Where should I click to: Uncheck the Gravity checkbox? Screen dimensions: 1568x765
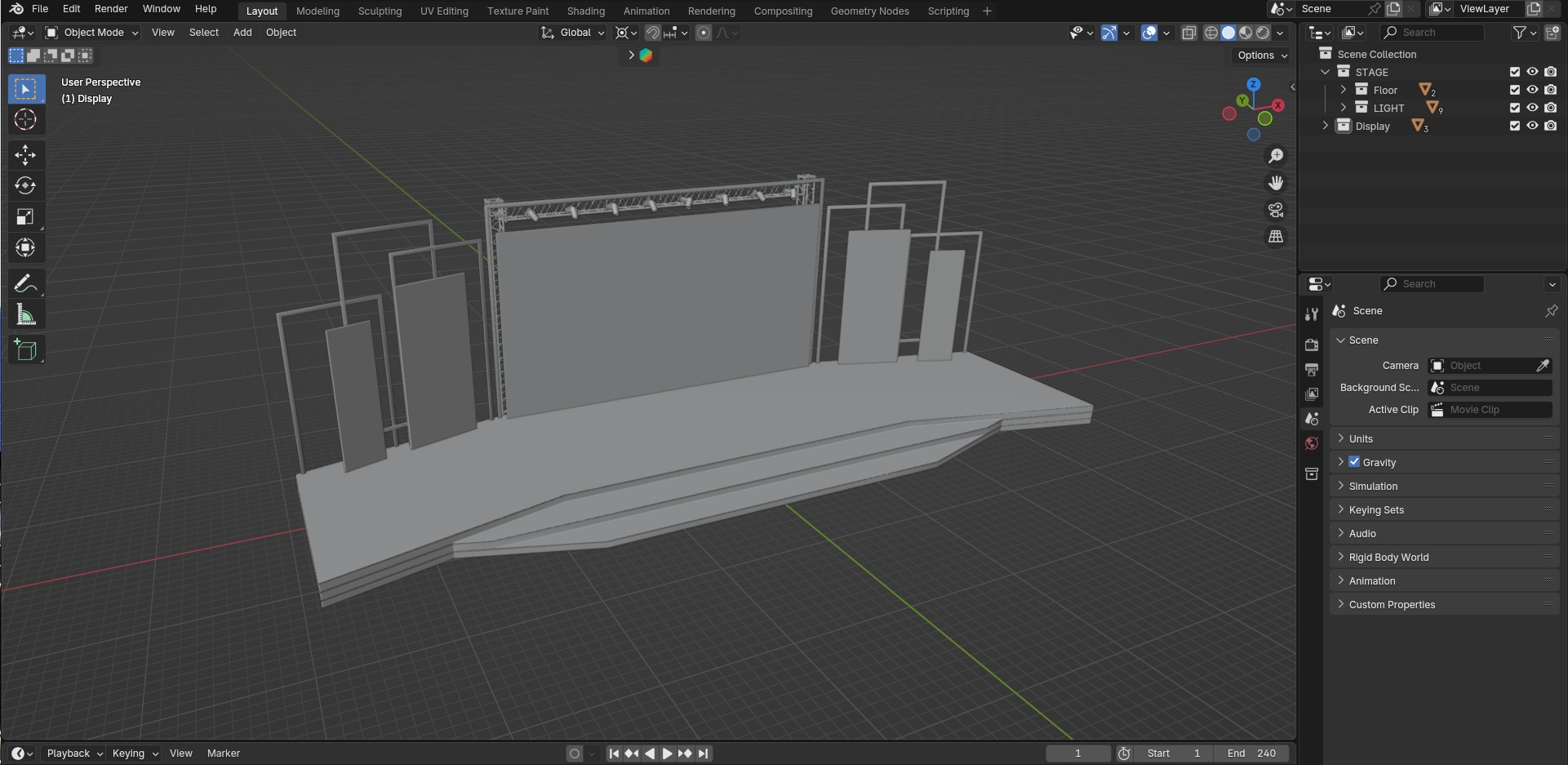(x=1354, y=462)
